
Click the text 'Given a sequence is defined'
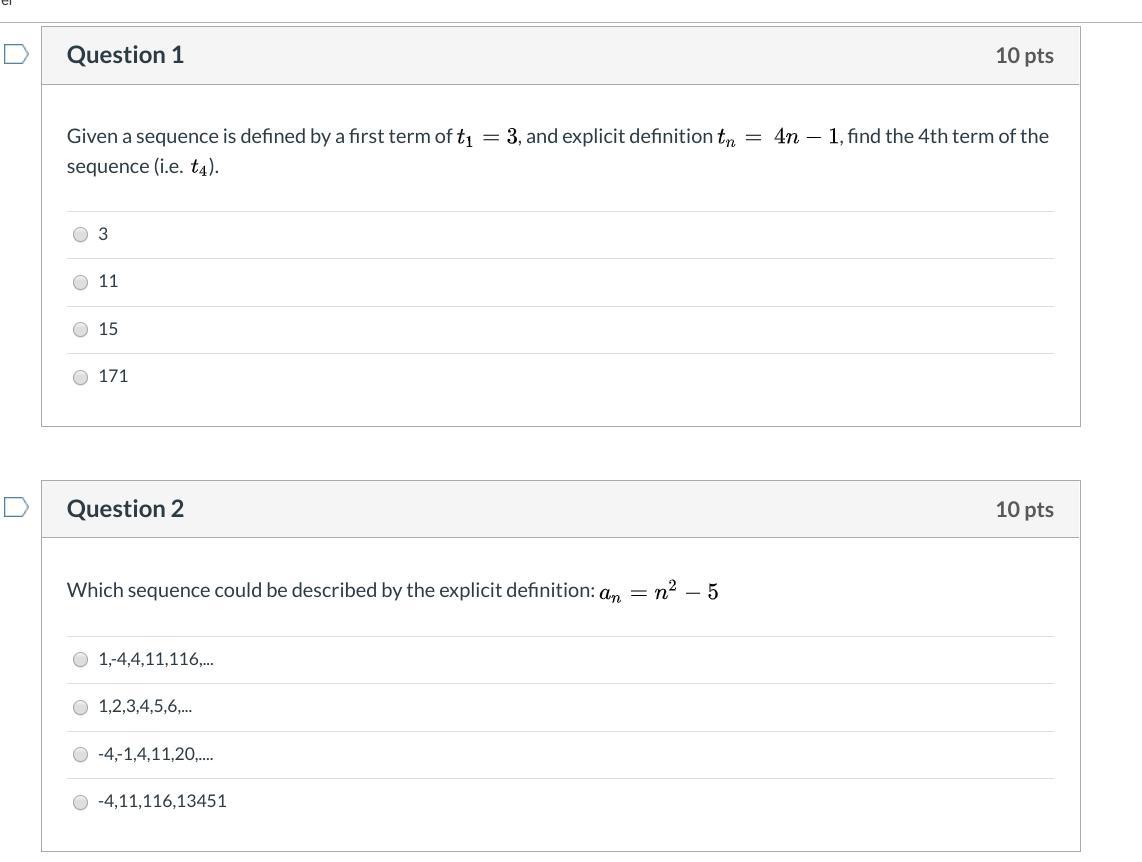[x=180, y=136]
